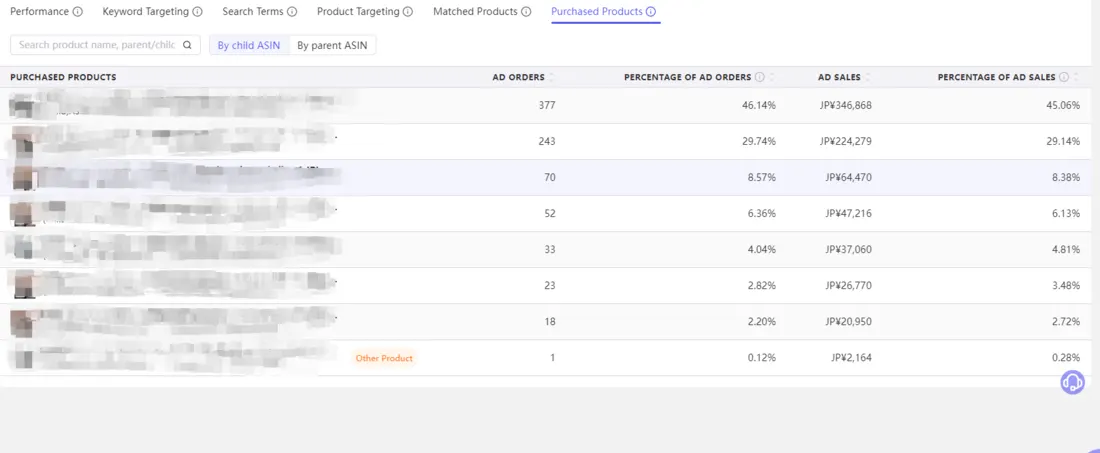This screenshot has width=1100, height=453.
Task: Click the 377 ad orders cell
Action: [546, 106]
